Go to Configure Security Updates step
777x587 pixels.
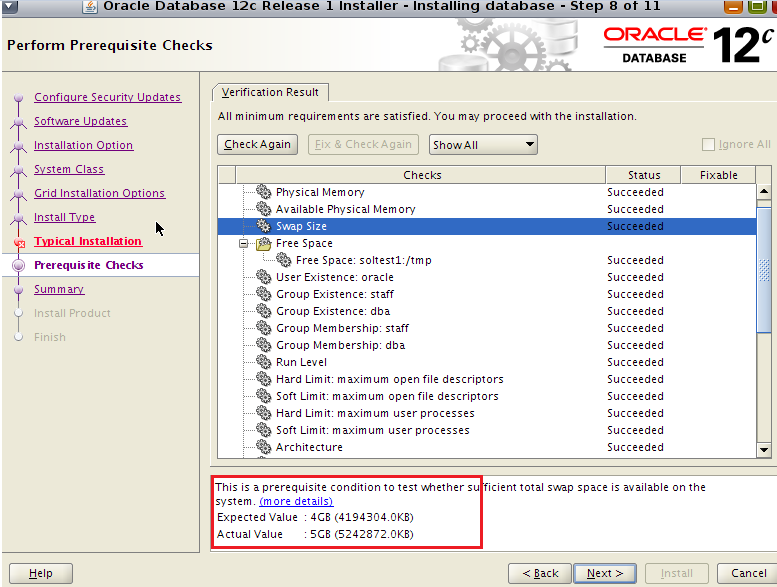point(108,97)
